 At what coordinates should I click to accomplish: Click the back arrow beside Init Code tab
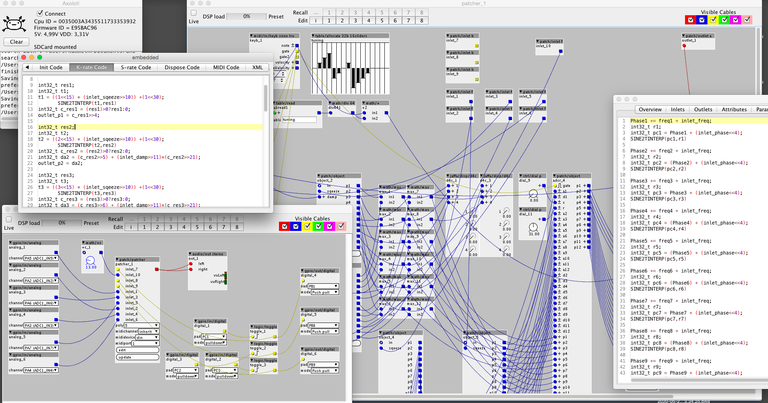coord(27,67)
